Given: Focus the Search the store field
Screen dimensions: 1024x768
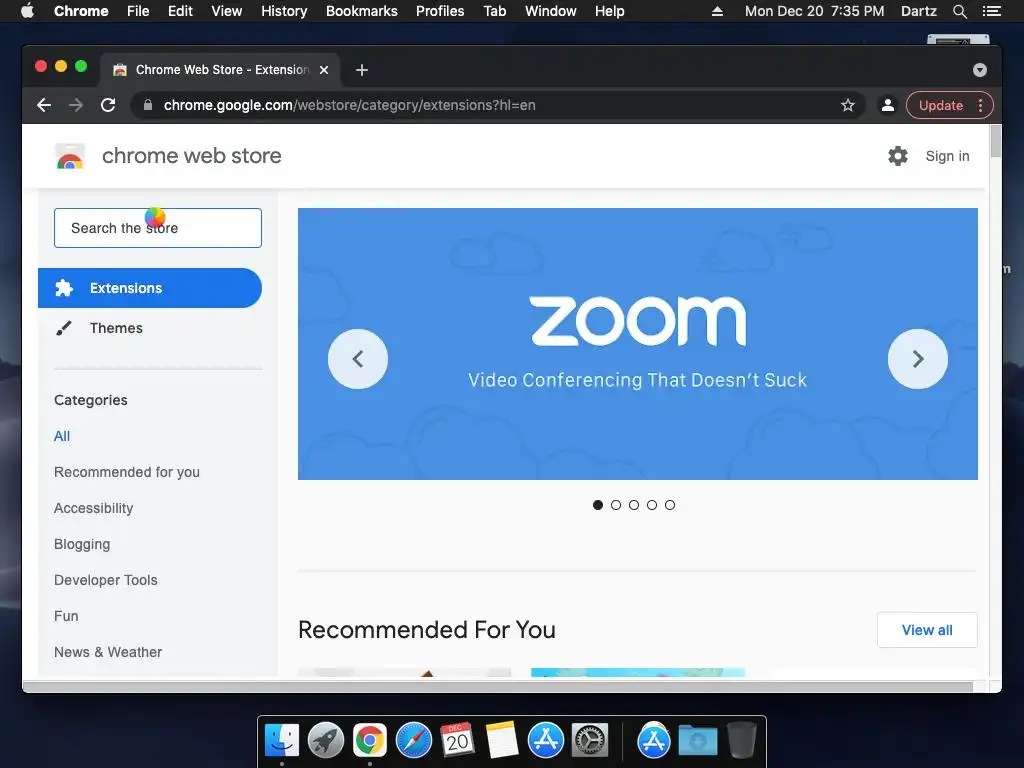Looking at the screenshot, I should [x=158, y=228].
